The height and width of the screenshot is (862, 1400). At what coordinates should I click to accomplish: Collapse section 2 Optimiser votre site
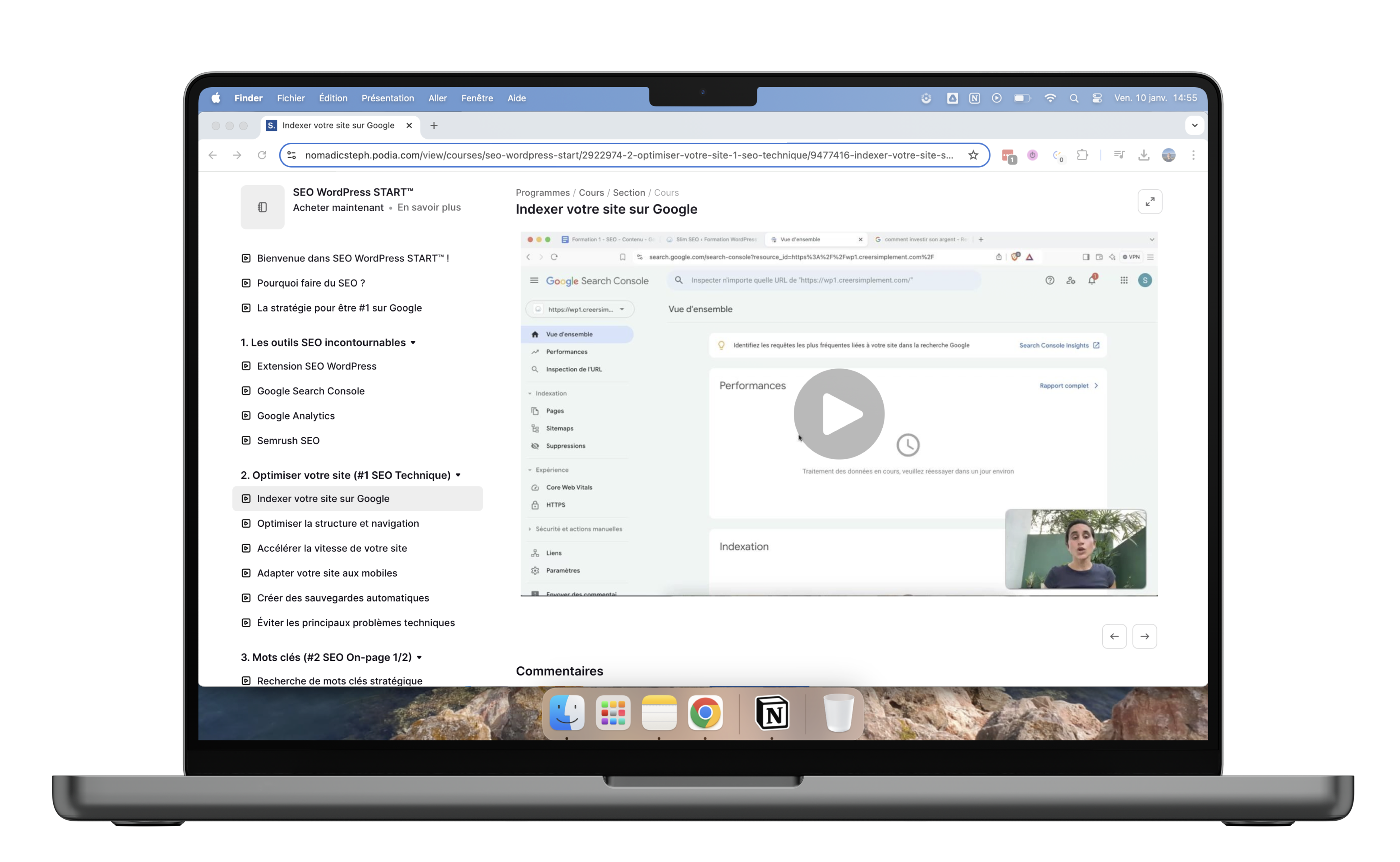tap(458, 475)
